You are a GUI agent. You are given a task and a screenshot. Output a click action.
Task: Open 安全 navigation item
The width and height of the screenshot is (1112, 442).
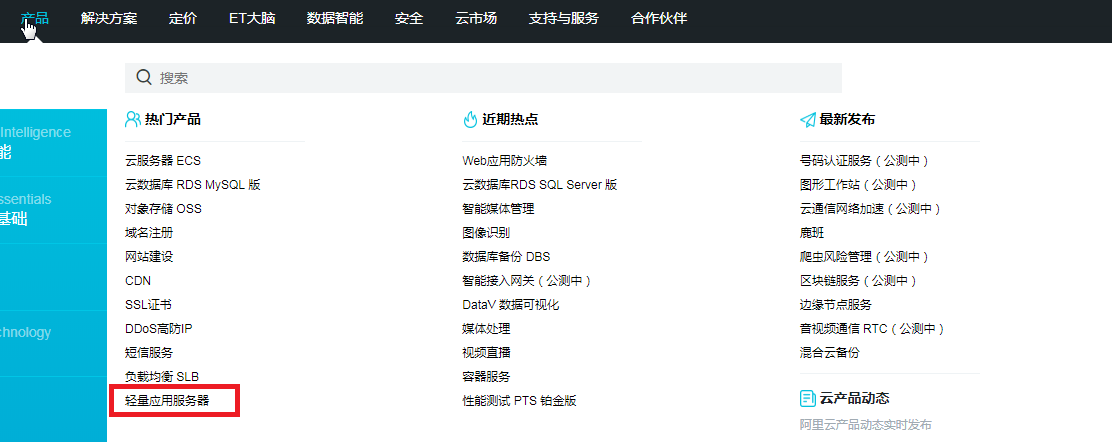pyautogui.click(x=409, y=18)
